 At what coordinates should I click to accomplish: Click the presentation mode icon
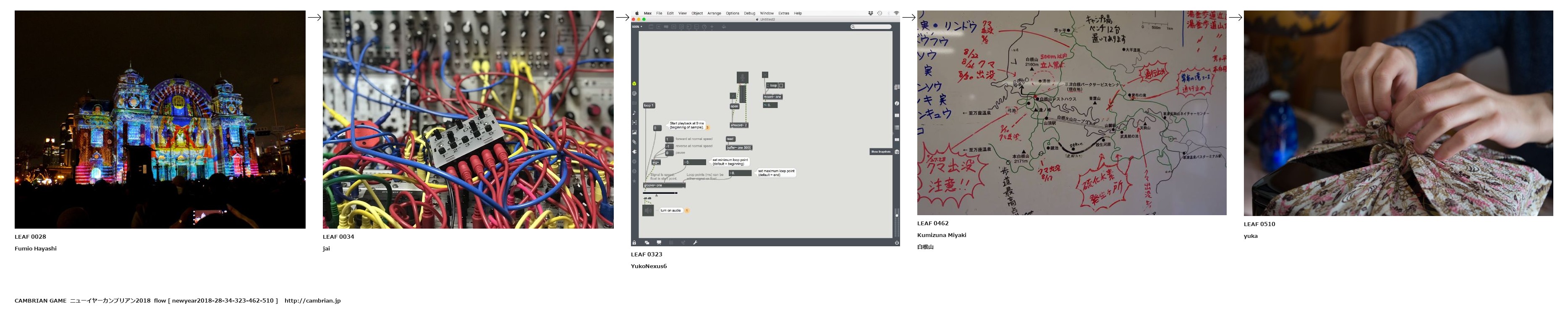[659, 242]
